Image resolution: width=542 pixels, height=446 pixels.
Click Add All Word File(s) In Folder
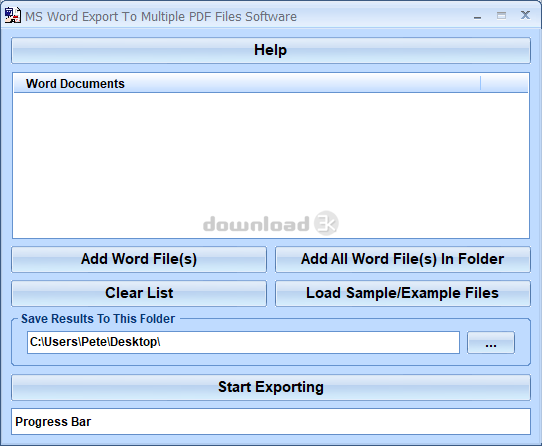click(x=403, y=259)
